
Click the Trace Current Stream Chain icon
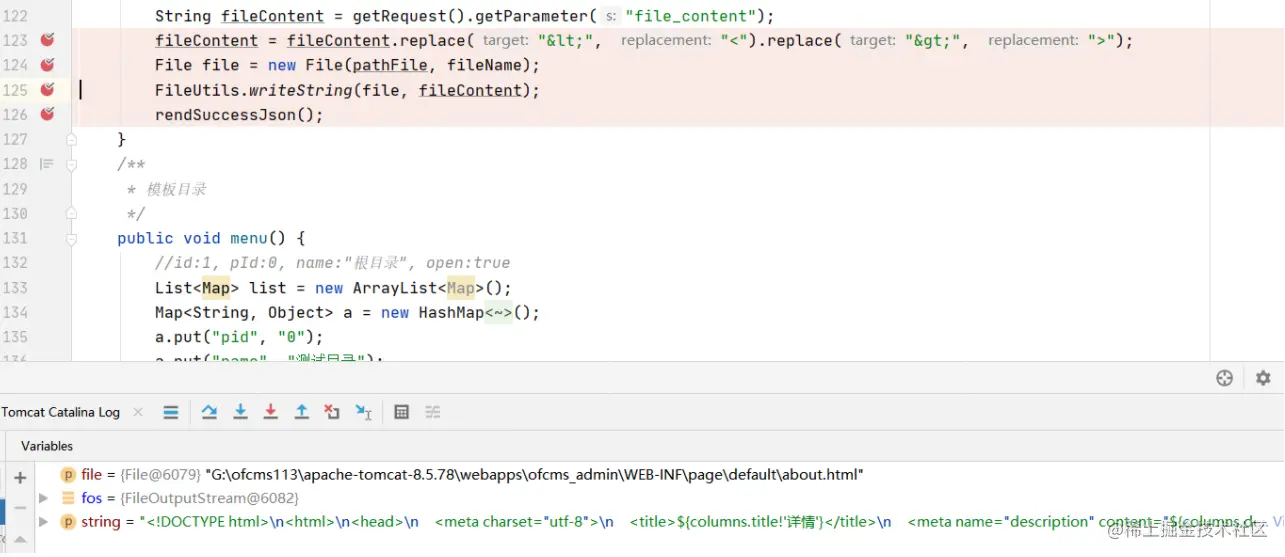pos(433,412)
